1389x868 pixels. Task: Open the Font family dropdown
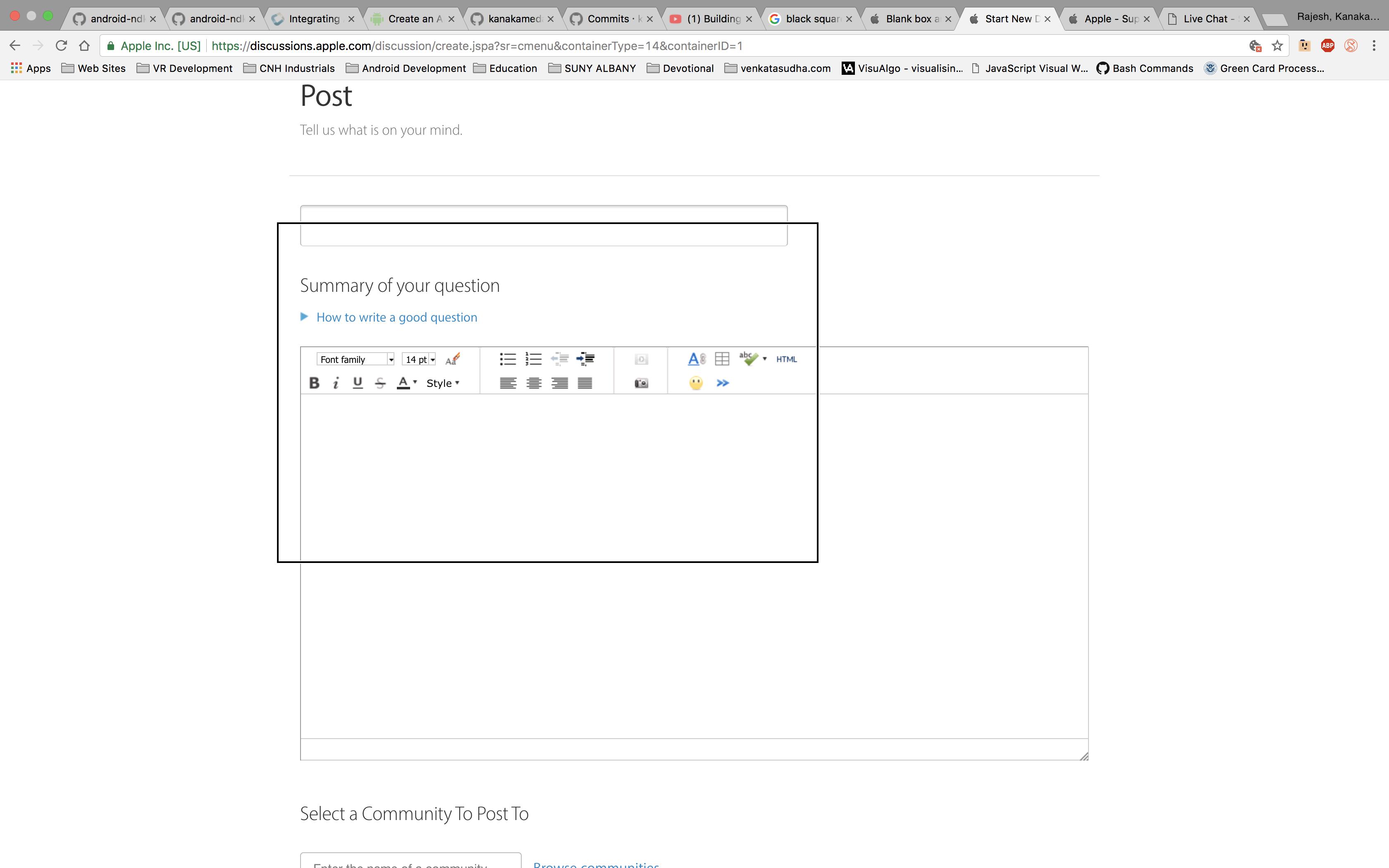tap(355, 359)
